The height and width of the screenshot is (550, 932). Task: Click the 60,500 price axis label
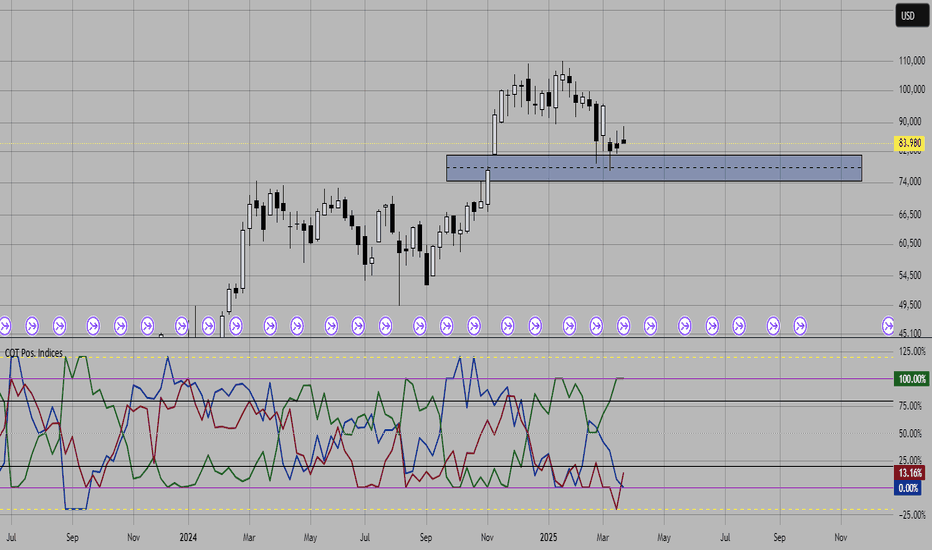910,243
